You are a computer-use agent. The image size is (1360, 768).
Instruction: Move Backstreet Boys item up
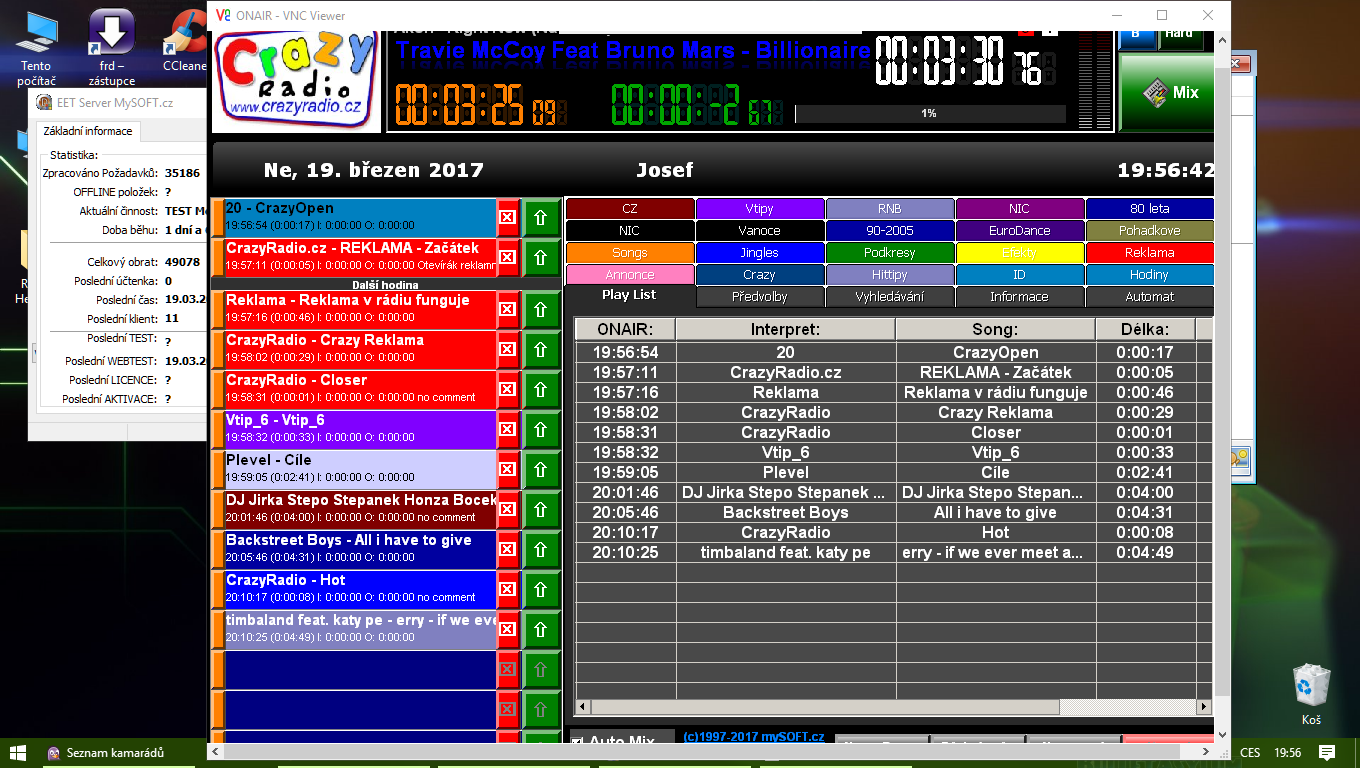pyautogui.click(x=541, y=550)
